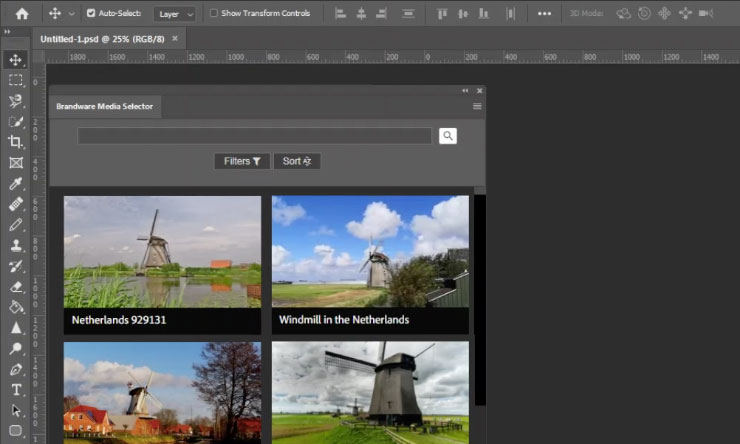This screenshot has height=444, width=740.
Task: Select the dark windmill cloudy sky thumbnail
Action: pyautogui.click(x=370, y=393)
